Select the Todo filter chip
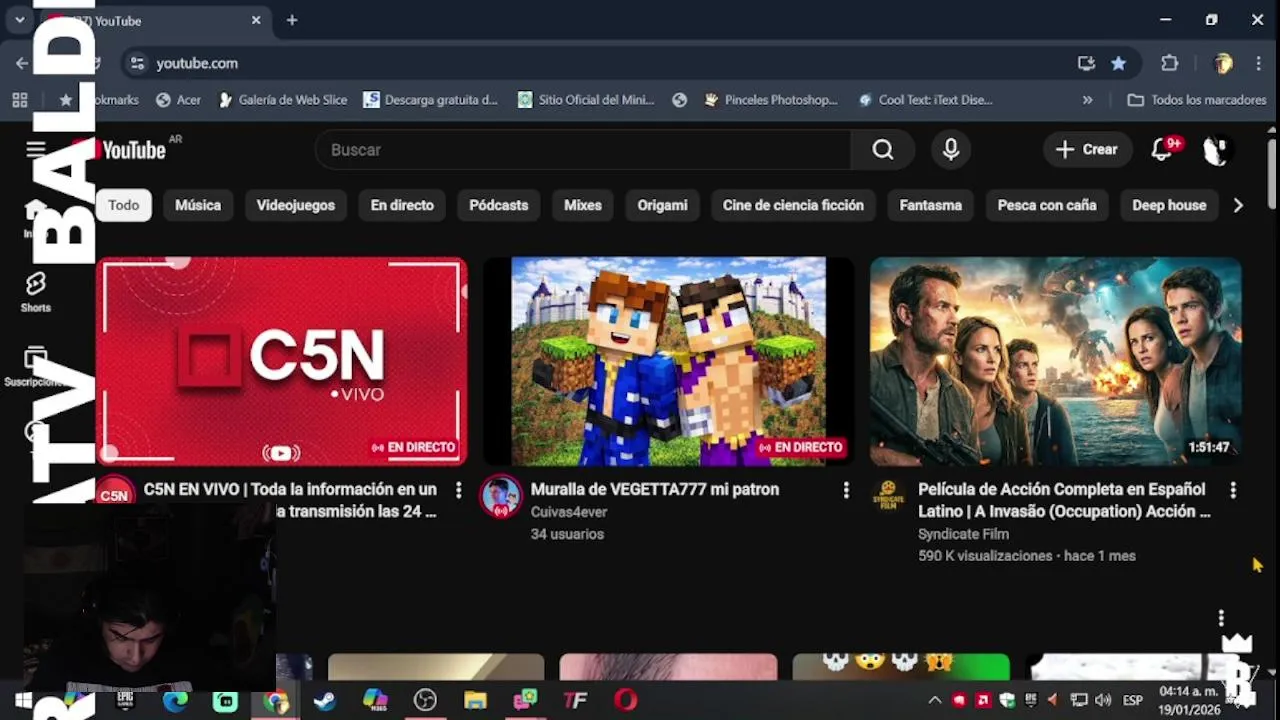Image resolution: width=1280 pixels, height=720 pixels. [x=124, y=205]
